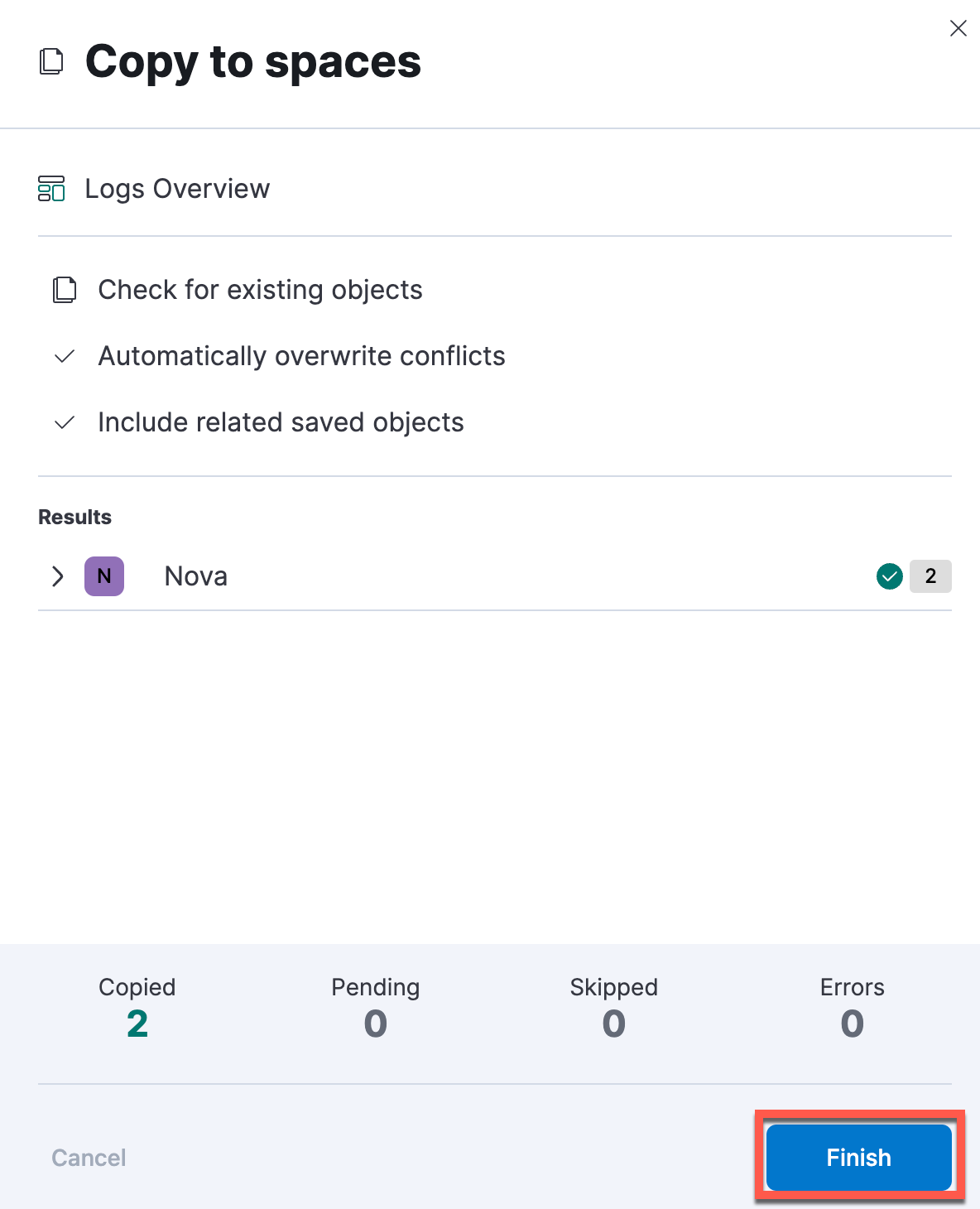980x1209 pixels.
Task: Click the Copied count of 2
Action: click(x=137, y=1024)
